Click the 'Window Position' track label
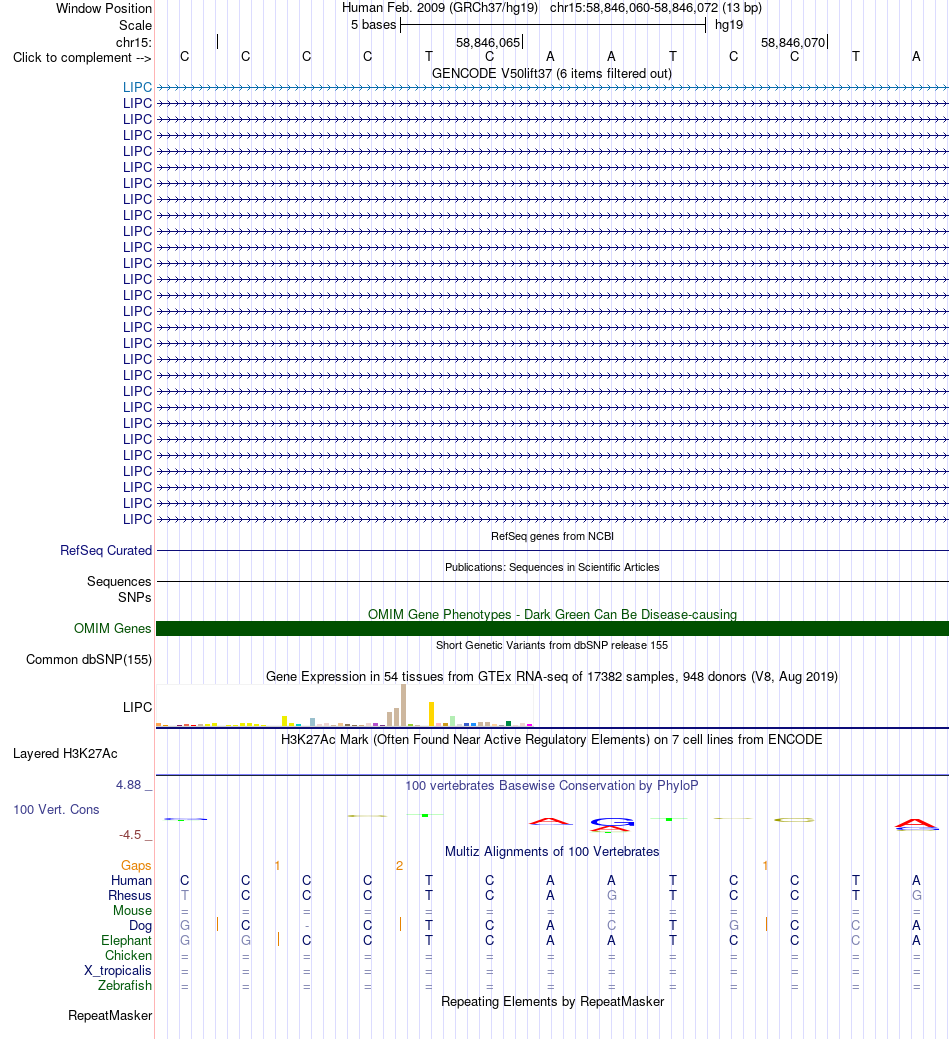Viewport: 950px width, 1039px height. click(104, 9)
